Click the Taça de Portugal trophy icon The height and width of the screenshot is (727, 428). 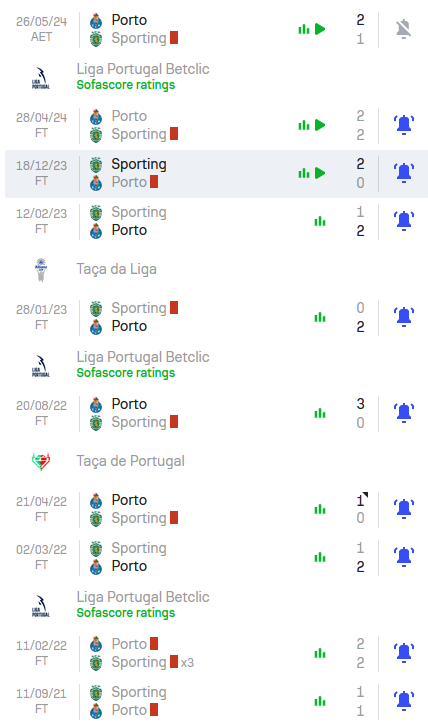pos(41,461)
